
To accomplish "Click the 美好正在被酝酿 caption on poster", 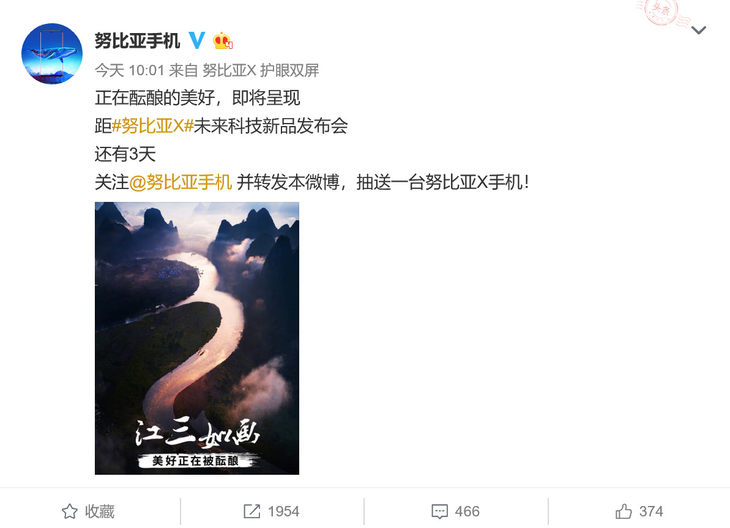I will (x=196, y=460).
